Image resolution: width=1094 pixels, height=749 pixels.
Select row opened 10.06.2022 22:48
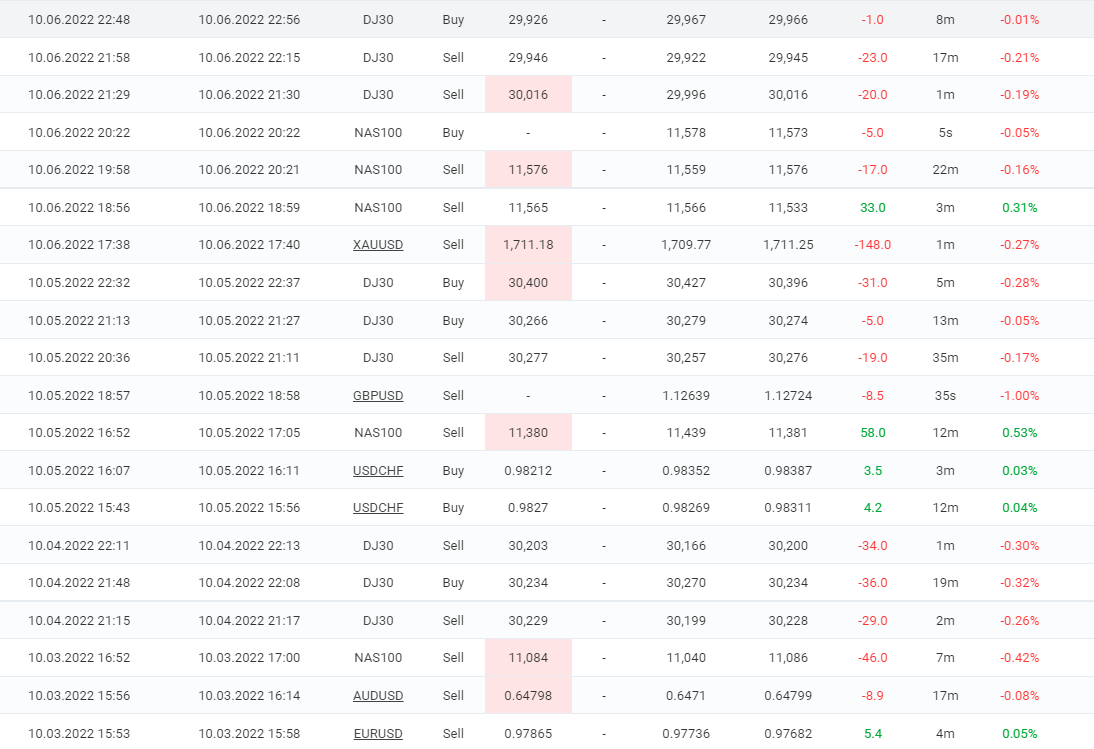(79, 20)
